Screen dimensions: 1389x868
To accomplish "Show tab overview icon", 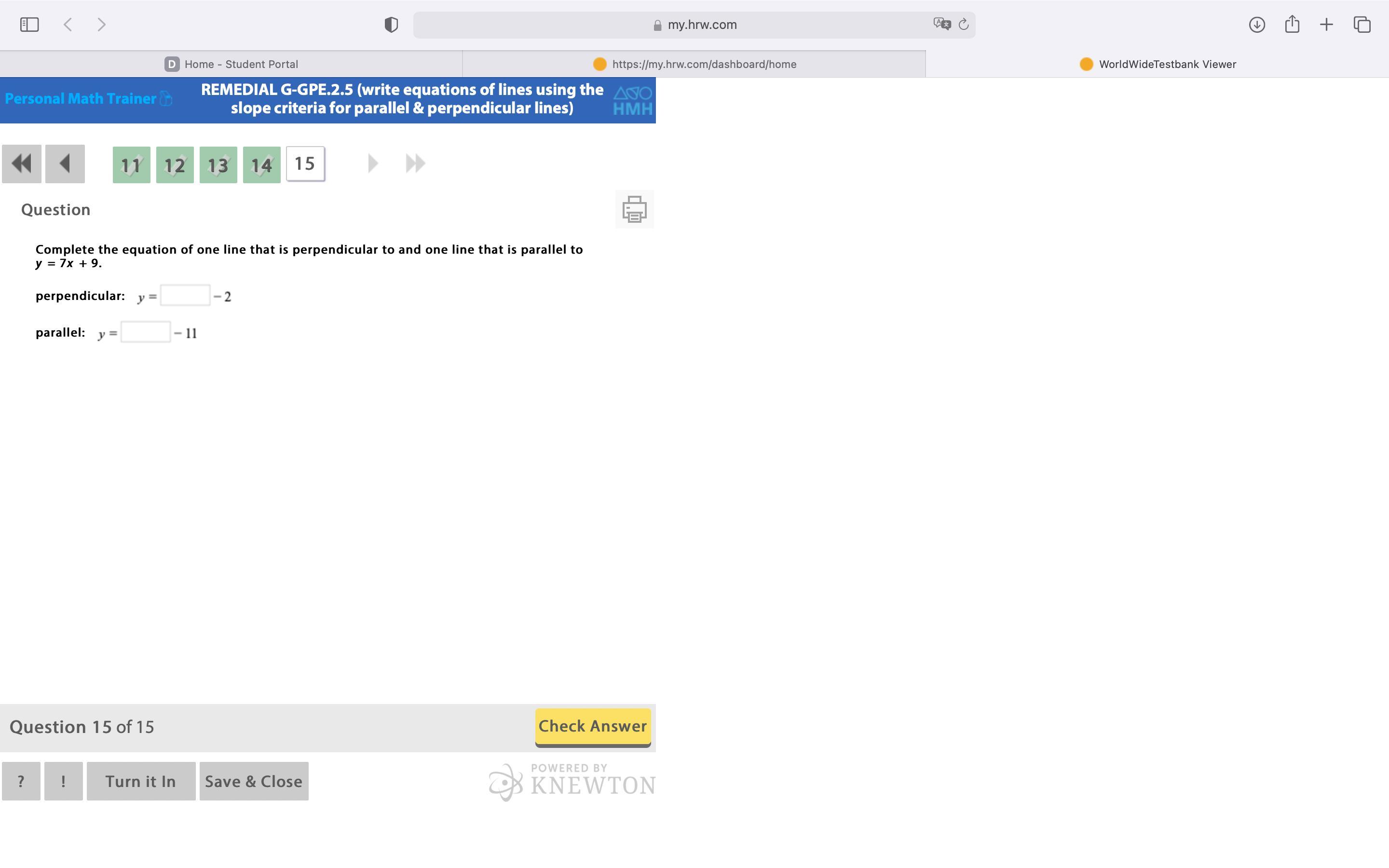I will pyautogui.click(x=1362, y=25).
